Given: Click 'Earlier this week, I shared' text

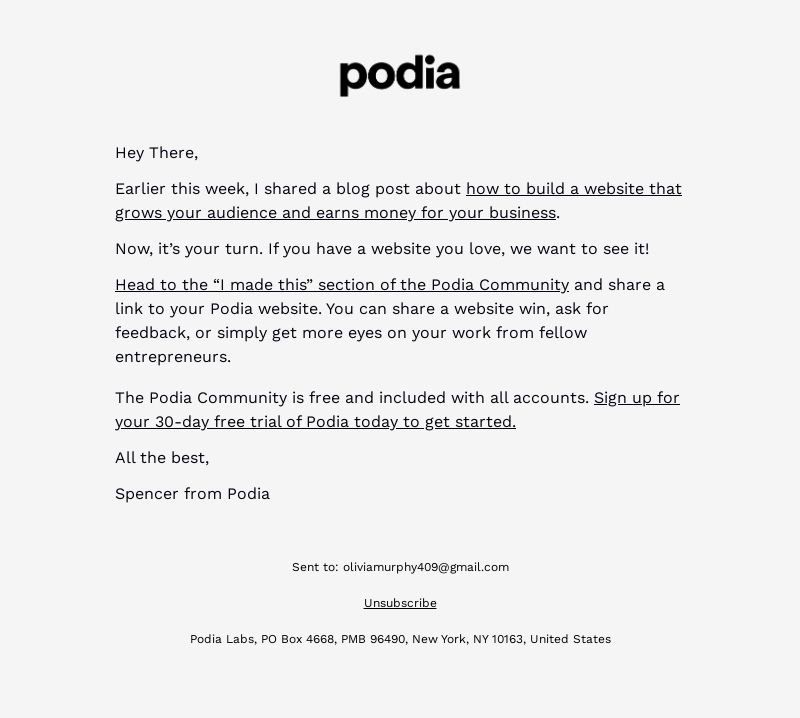Looking at the screenshot, I should [217, 189].
